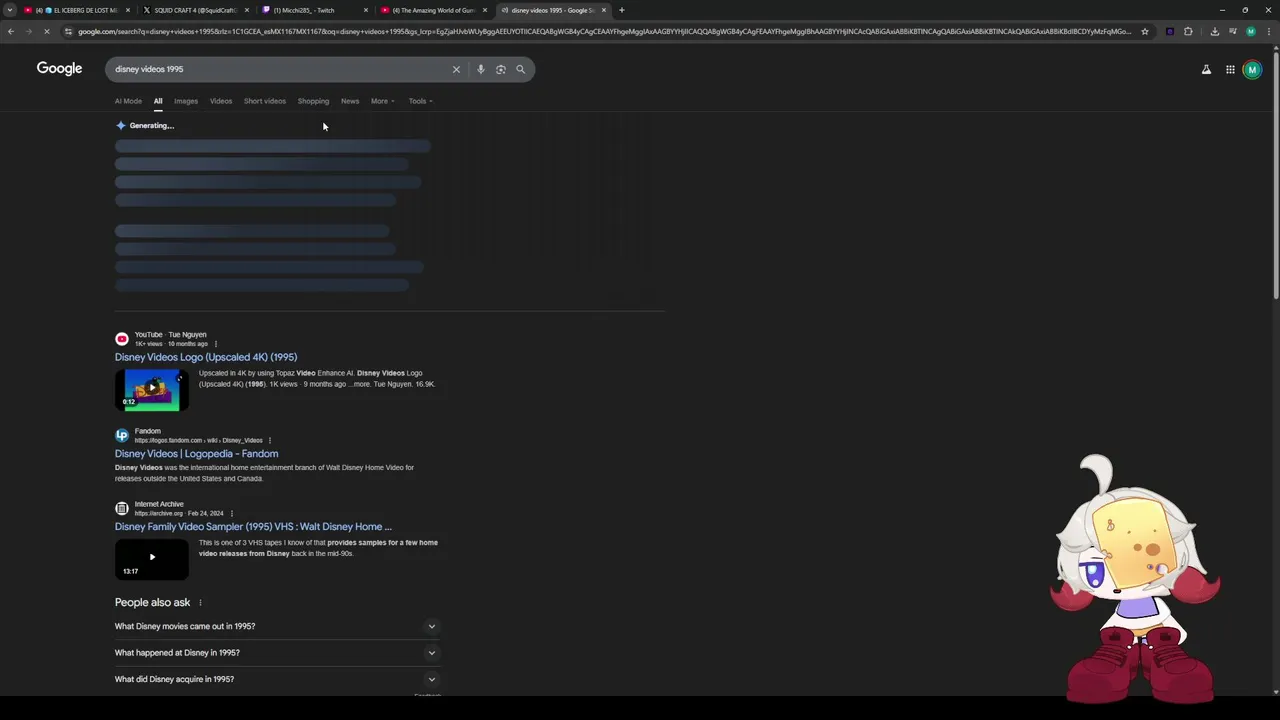Screen dimensions: 1280x720
Task: Click the Google logo
Action: pyautogui.click(x=59, y=68)
